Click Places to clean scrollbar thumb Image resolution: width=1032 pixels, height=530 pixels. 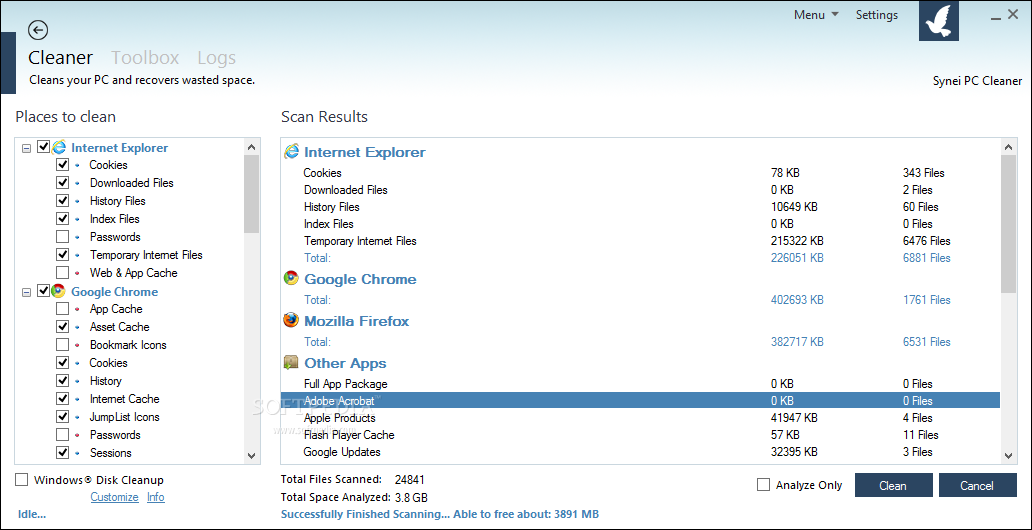[x=251, y=194]
